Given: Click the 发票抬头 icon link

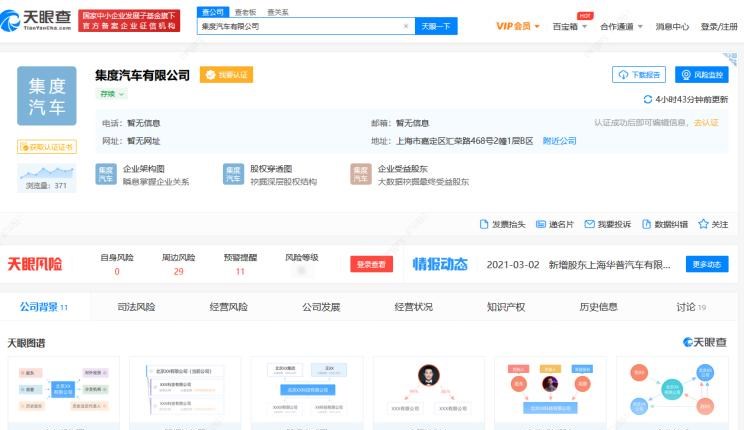Looking at the screenshot, I should click(x=502, y=224).
